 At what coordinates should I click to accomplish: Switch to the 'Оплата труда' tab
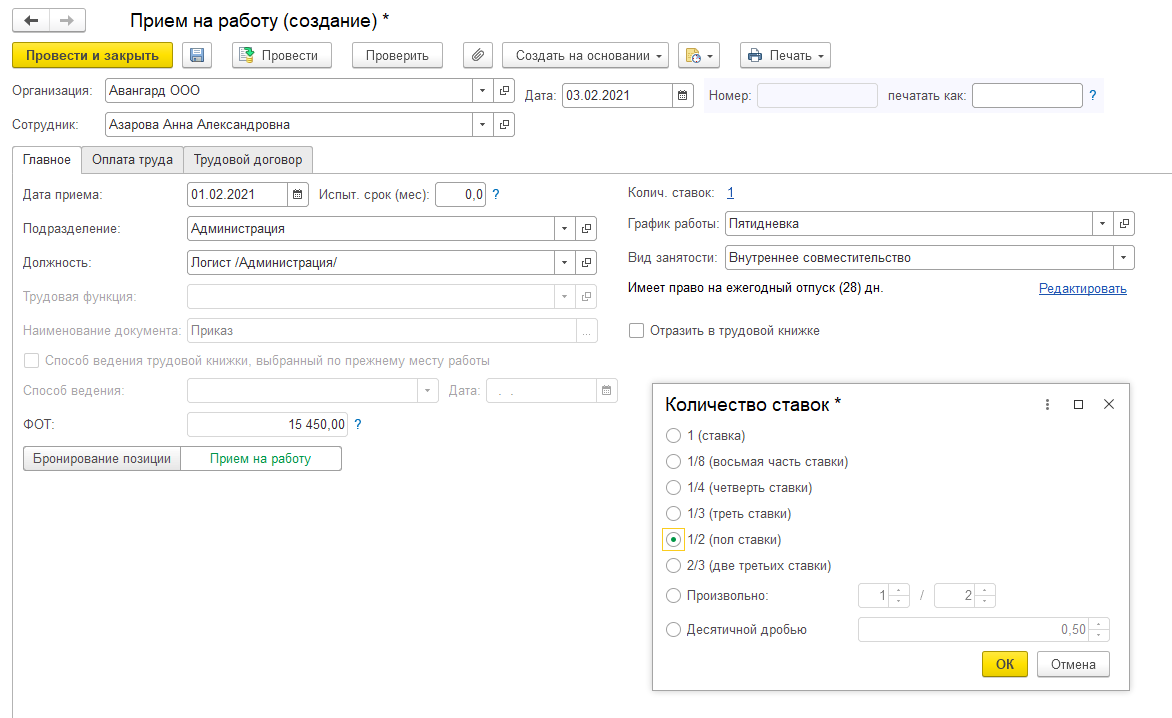[x=132, y=160]
